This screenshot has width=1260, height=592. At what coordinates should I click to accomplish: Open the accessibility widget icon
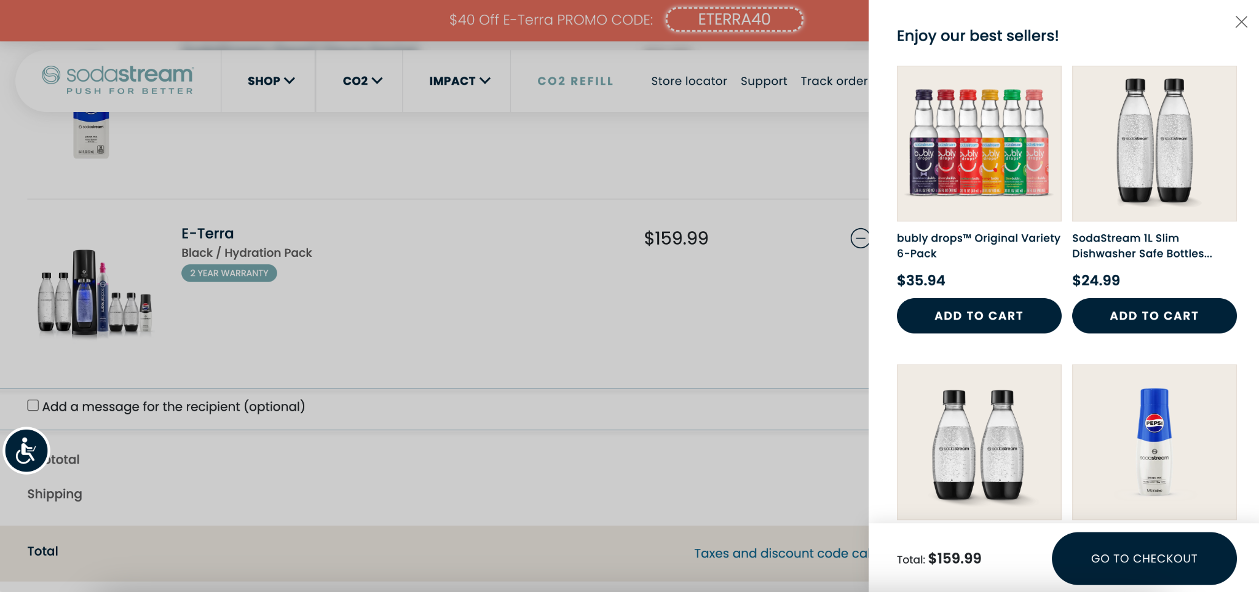[26, 451]
